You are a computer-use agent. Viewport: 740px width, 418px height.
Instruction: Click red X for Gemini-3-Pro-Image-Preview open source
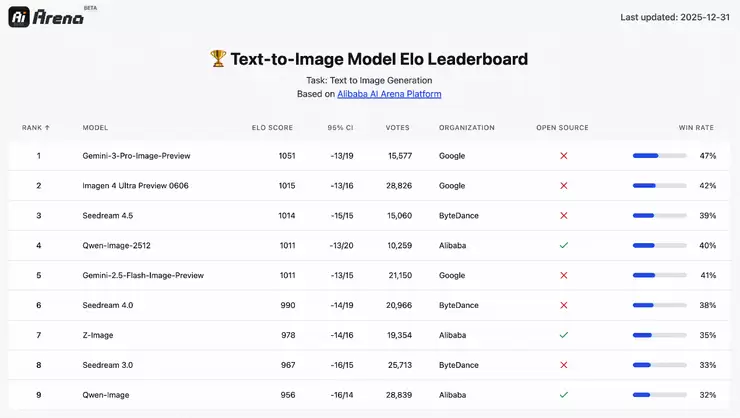564,156
